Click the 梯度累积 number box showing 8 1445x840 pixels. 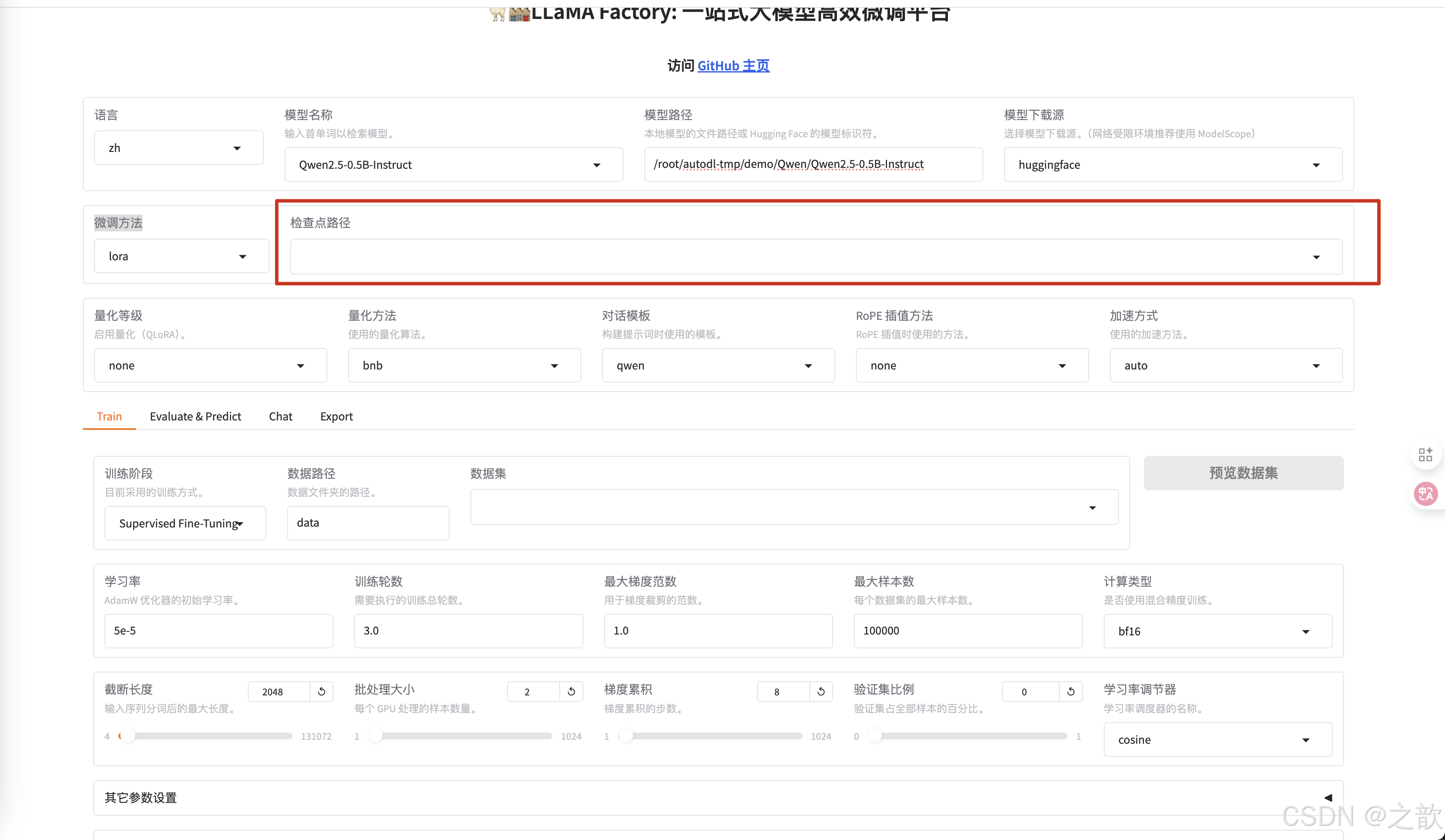pos(783,692)
